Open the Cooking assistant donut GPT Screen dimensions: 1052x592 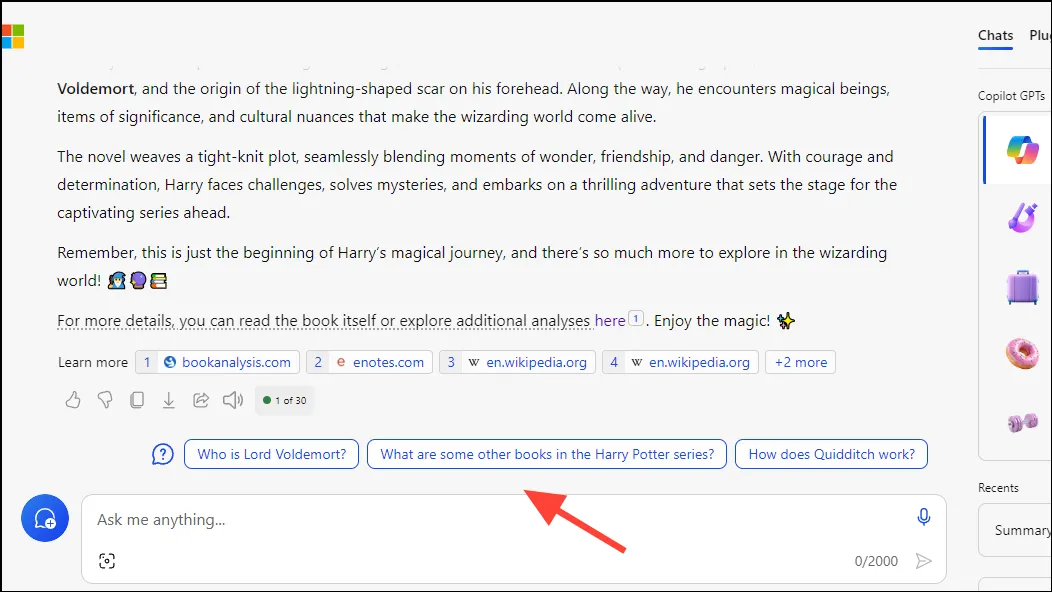[x=1022, y=353]
